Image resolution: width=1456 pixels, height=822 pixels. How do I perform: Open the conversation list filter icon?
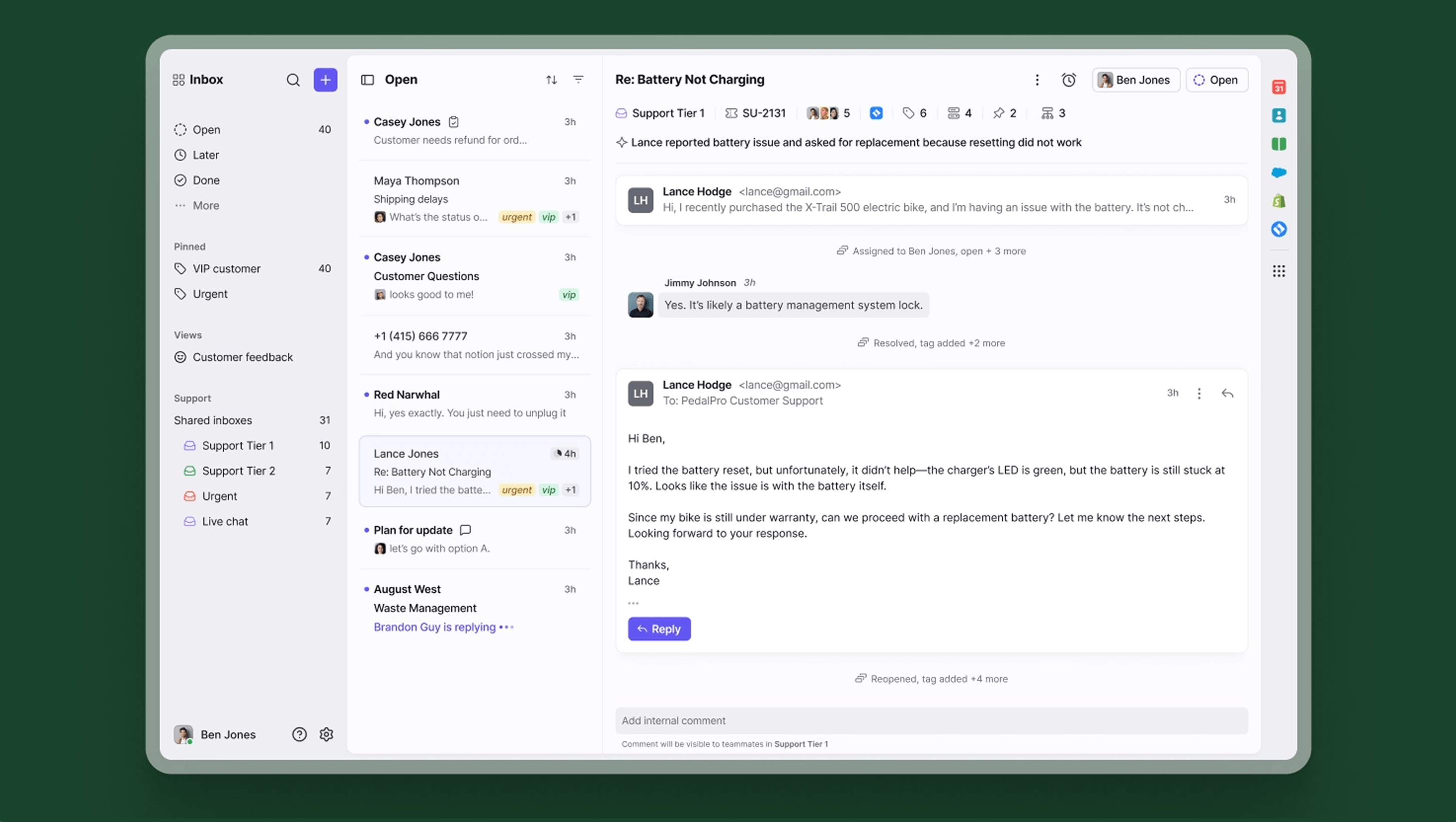tap(578, 80)
